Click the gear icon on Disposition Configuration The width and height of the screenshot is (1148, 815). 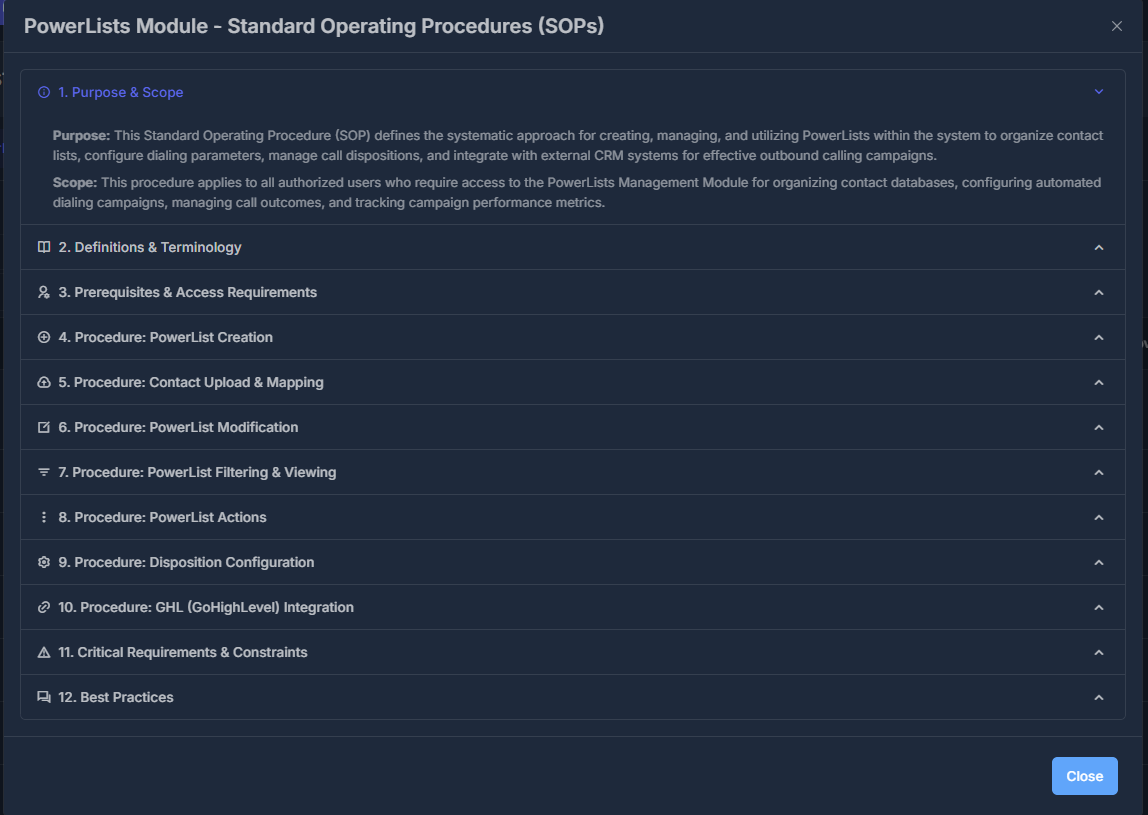(x=42, y=562)
